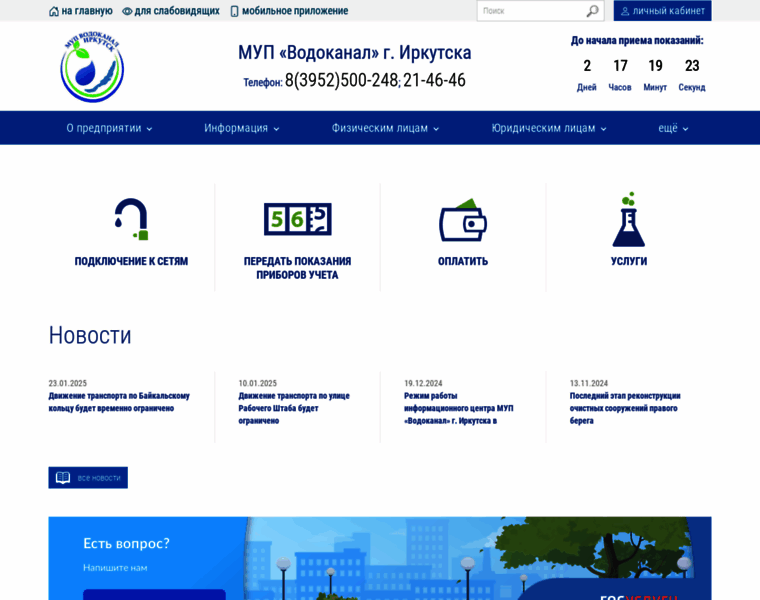Open news about Байкальскому кольцу traffic
This screenshot has height=600, width=760.
point(119,402)
